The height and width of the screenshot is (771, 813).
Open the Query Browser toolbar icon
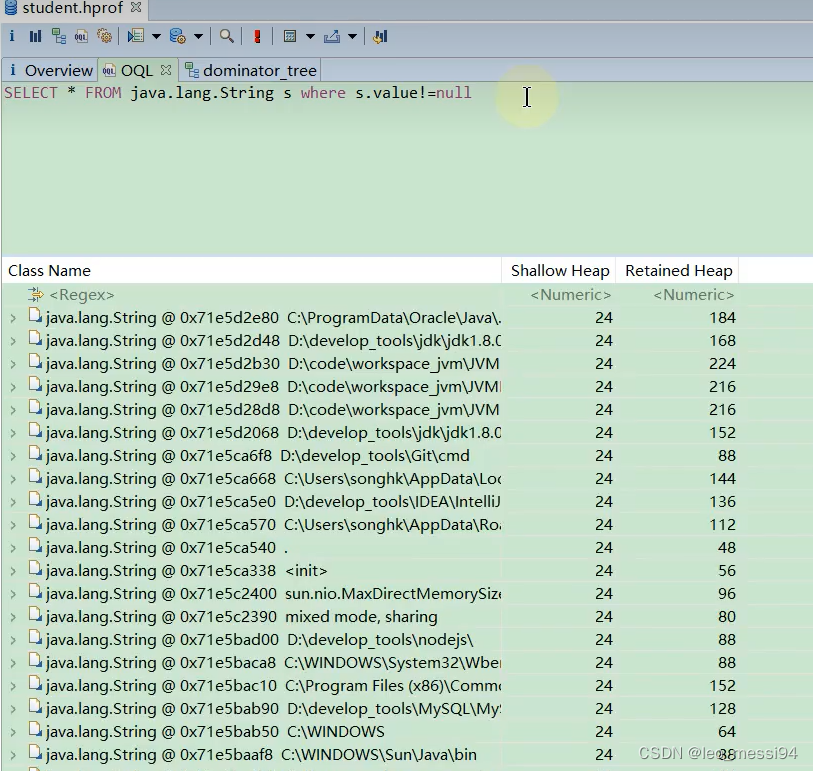coord(177,36)
